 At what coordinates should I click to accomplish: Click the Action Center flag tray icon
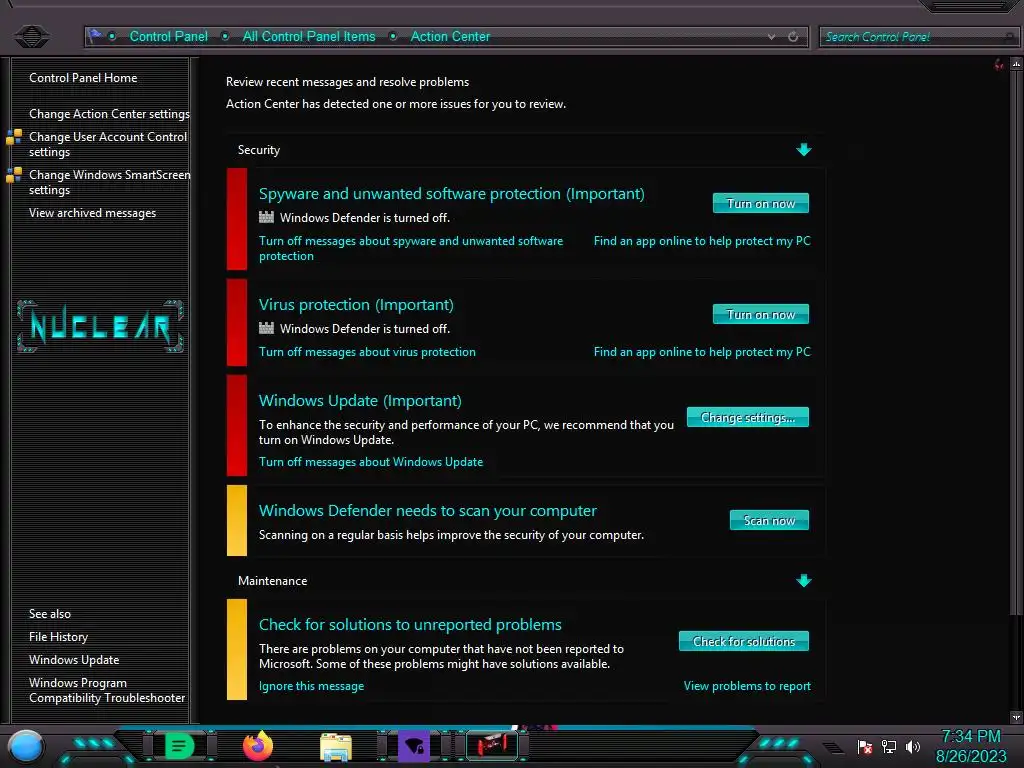tap(865, 746)
